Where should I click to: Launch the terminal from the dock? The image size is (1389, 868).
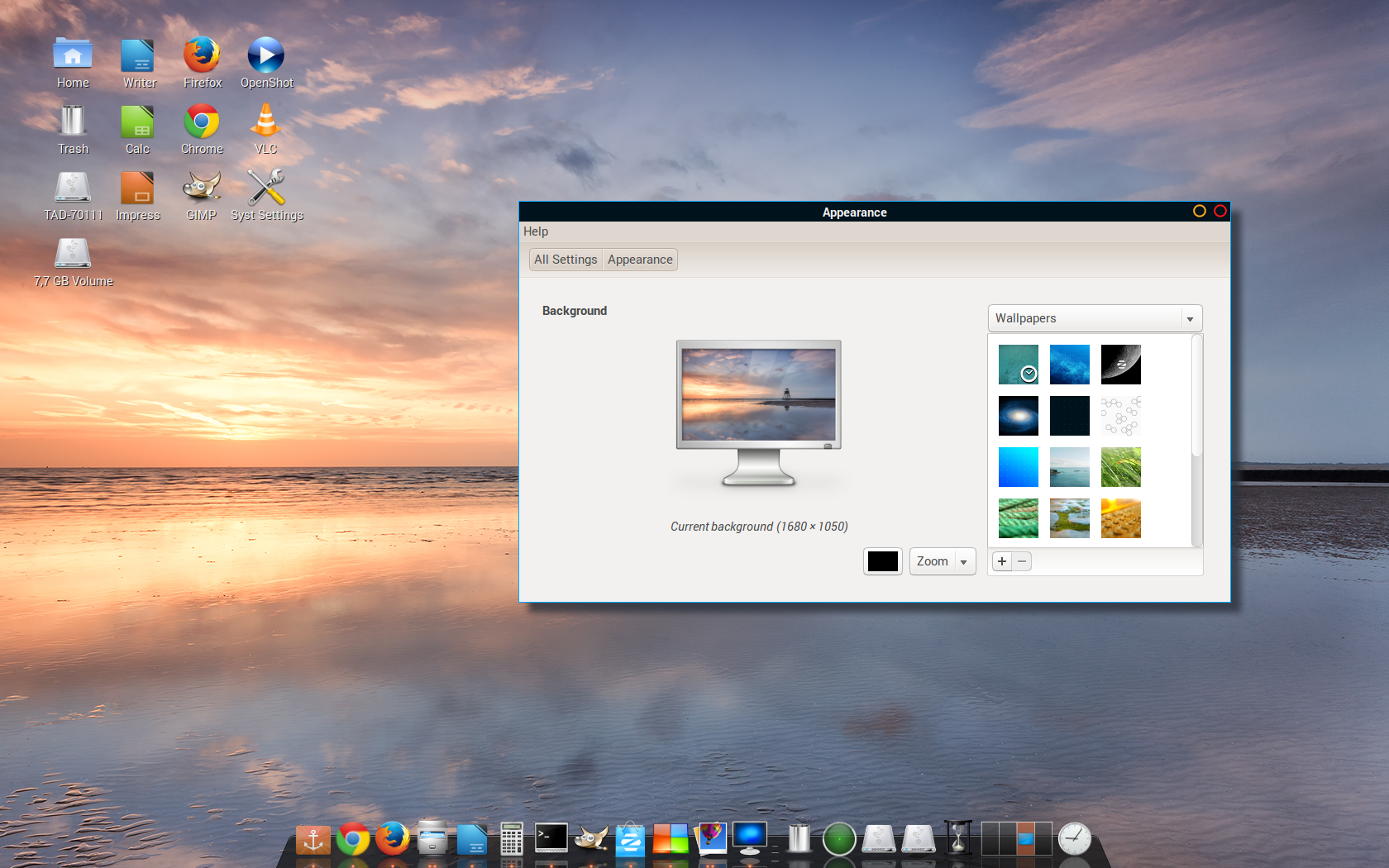tap(551, 838)
